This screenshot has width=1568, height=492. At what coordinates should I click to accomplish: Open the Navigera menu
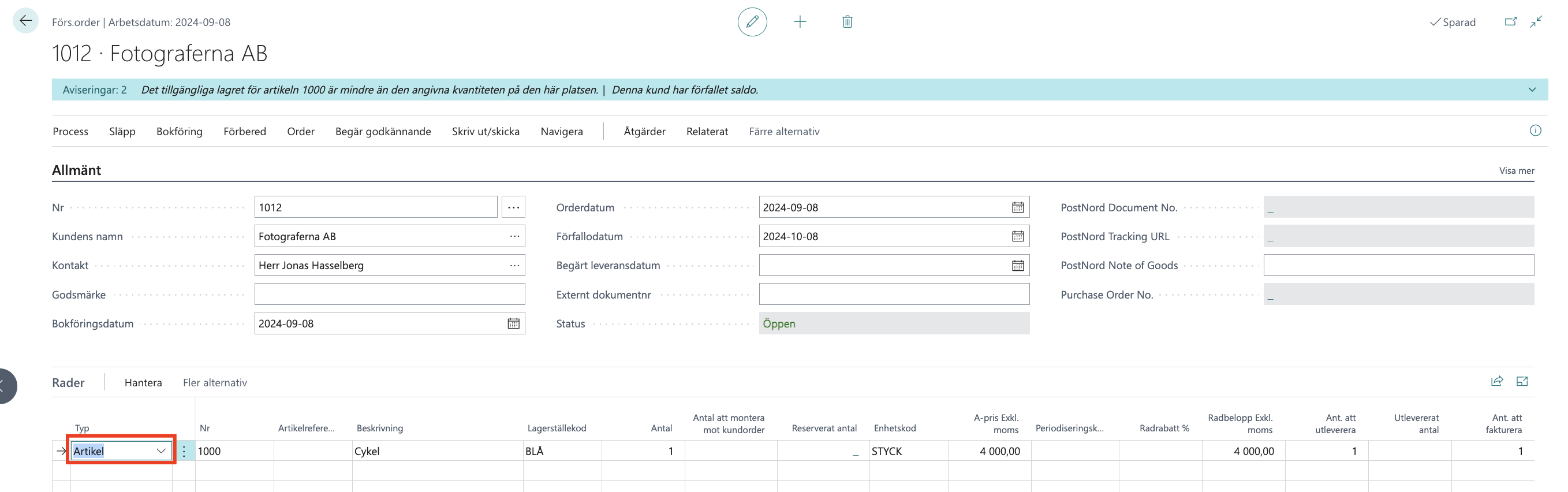pos(561,132)
